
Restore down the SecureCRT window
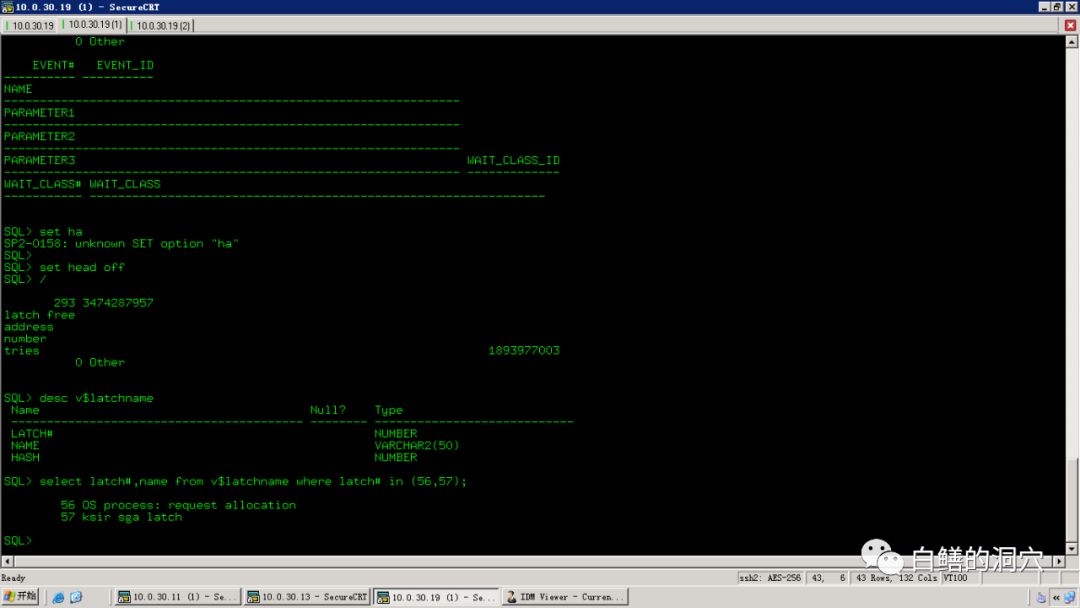coord(1057,7)
